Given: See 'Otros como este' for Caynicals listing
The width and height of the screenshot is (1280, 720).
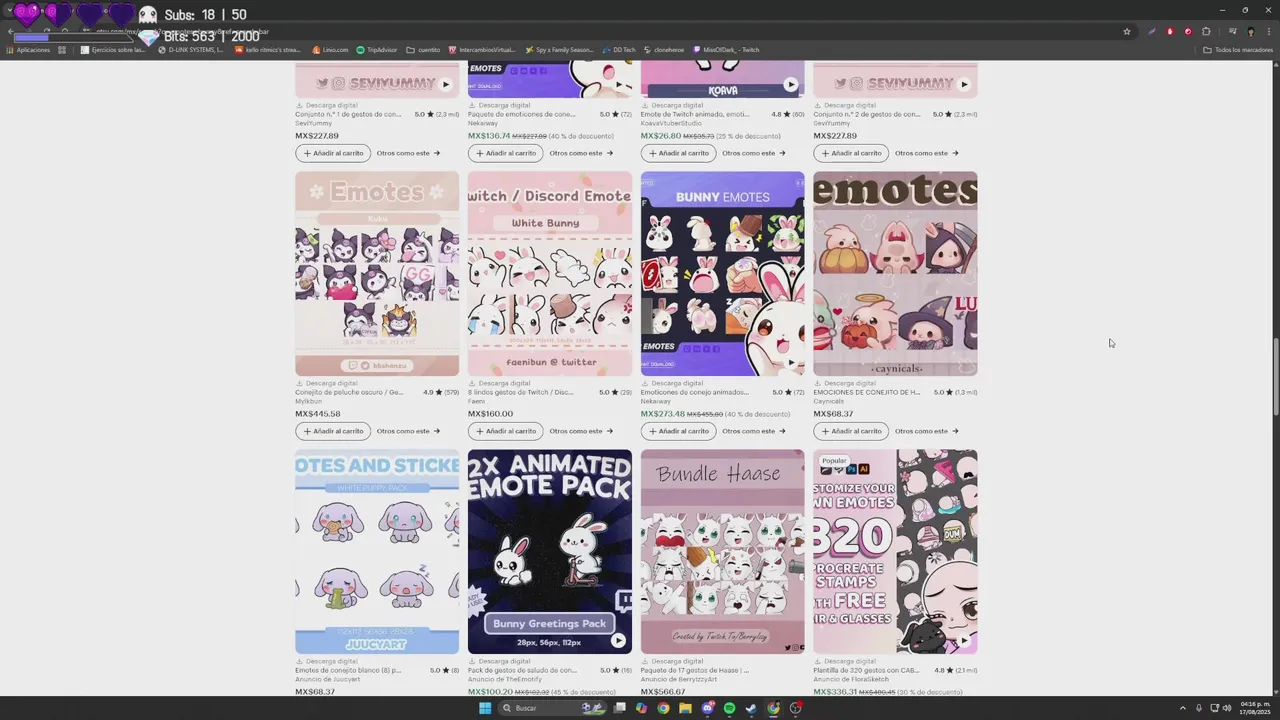Looking at the screenshot, I should [x=926, y=431].
